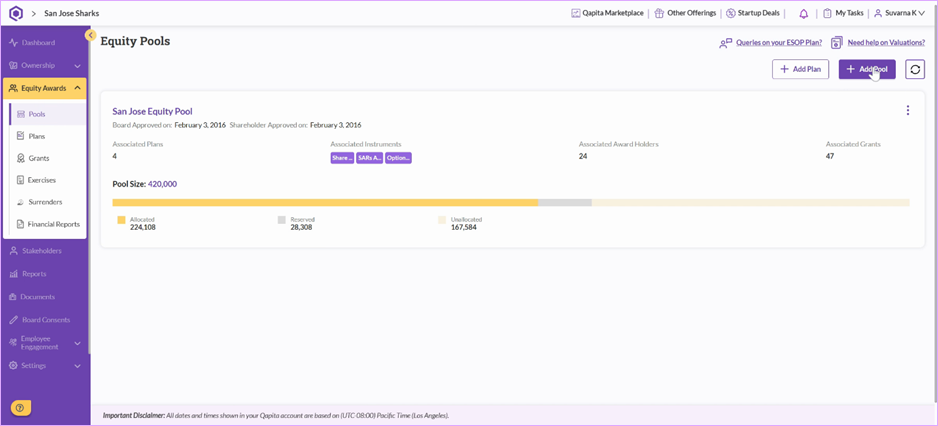Image resolution: width=938 pixels, height=426 pixels.
Task: Open the three-dot menu of San Jose Equity Pool
Action: [x=907, y=110]
